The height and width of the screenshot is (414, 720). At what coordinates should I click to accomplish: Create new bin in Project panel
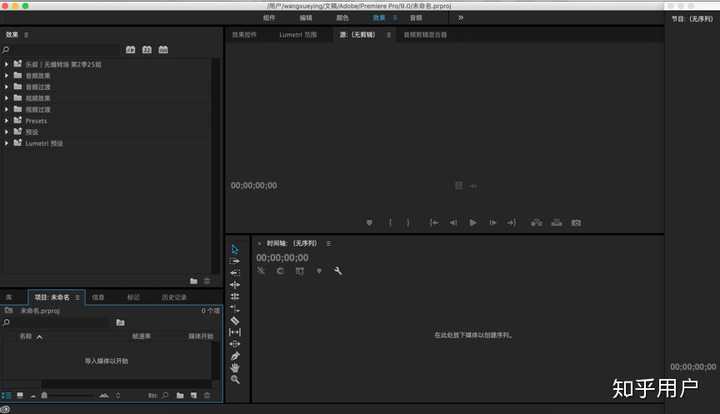pos(180,395)
